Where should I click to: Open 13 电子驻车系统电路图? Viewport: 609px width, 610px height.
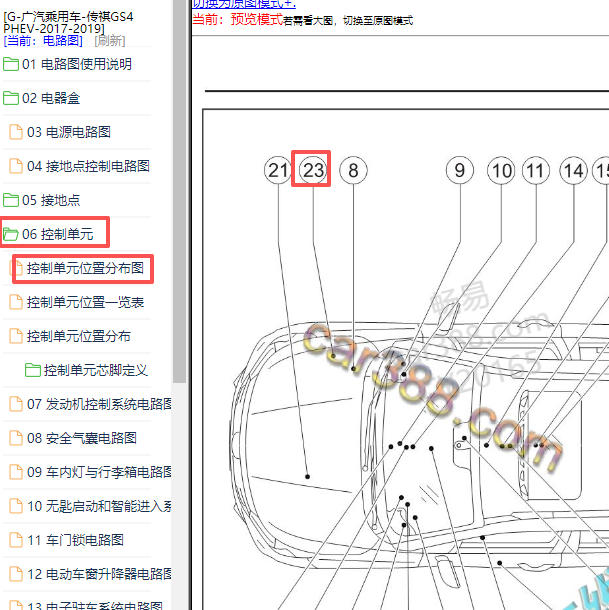[x=95, y=605]
